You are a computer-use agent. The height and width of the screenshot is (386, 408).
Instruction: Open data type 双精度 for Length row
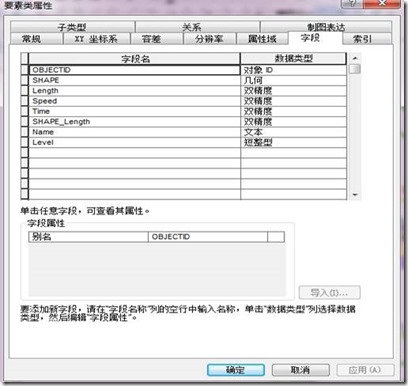pos(293,90)
